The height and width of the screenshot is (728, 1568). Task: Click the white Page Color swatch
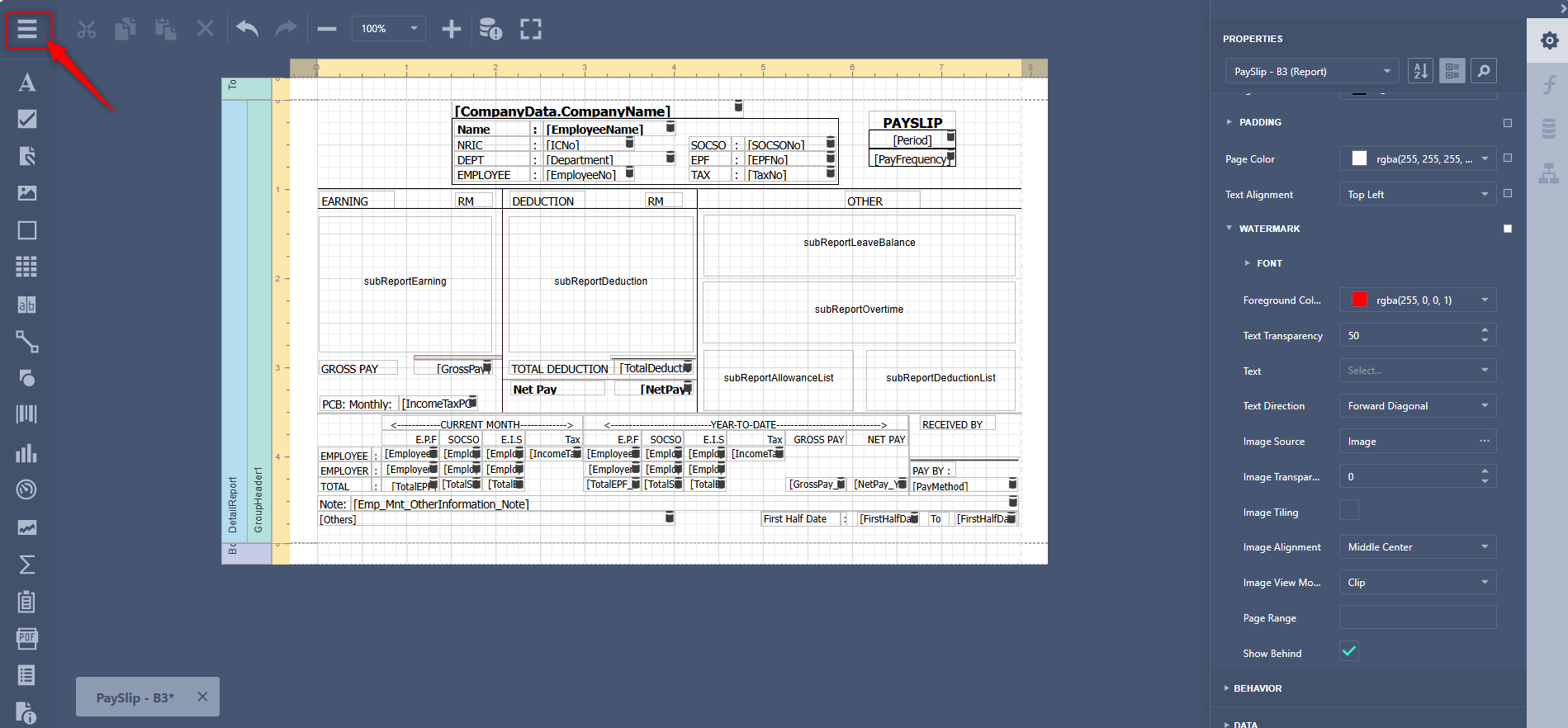coord(1359,158)
